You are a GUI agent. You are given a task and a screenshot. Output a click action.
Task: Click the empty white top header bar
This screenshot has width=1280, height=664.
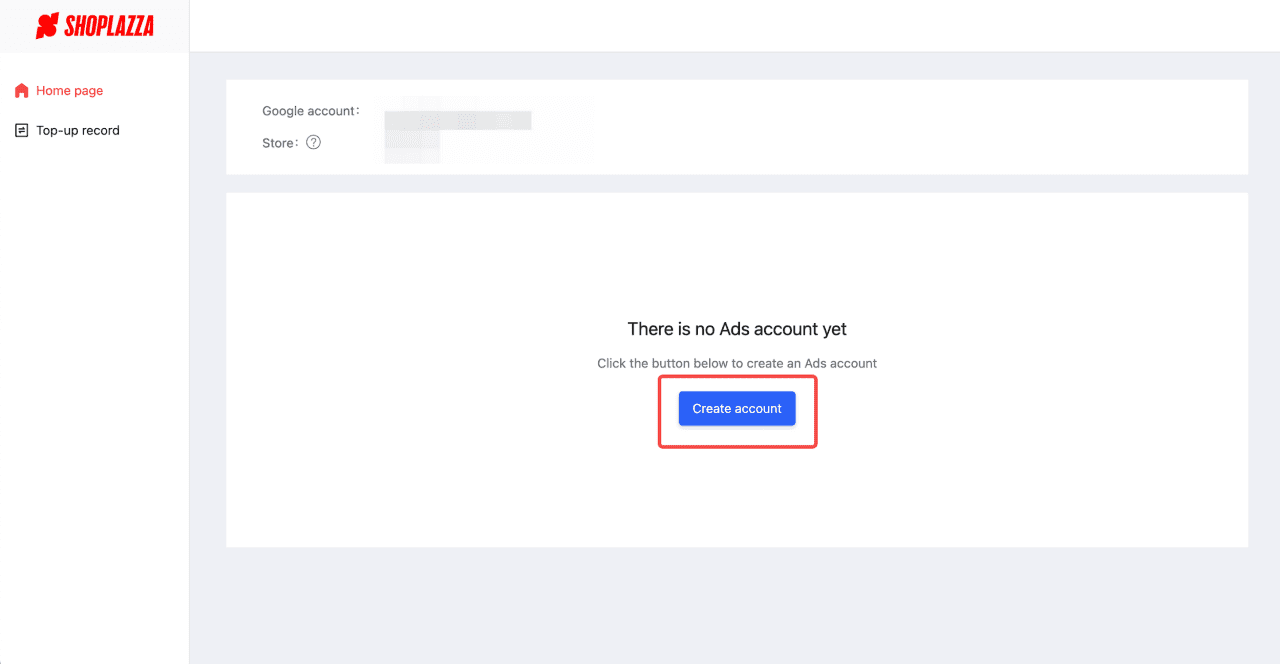[734, 26]
